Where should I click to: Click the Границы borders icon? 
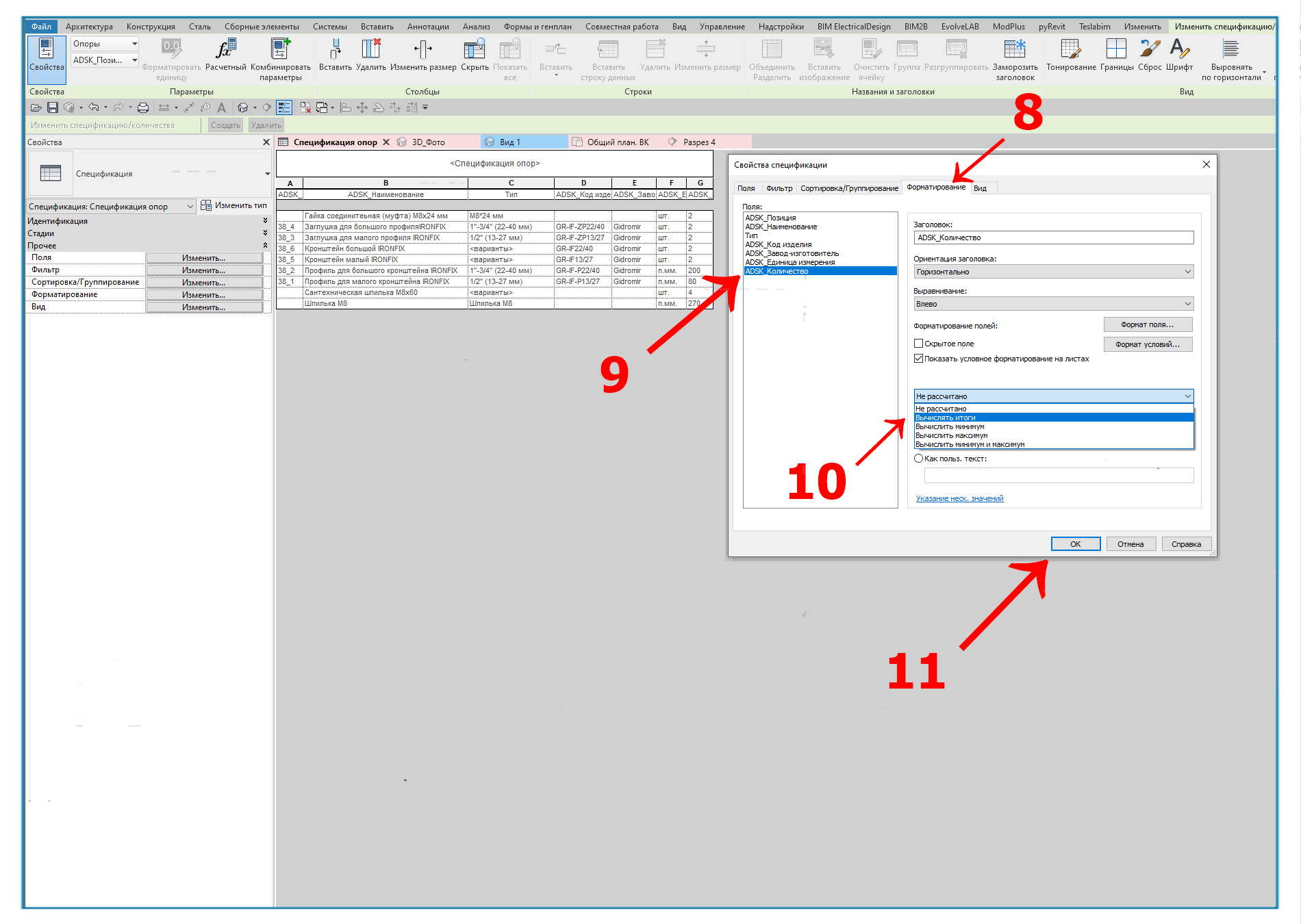1117,55
